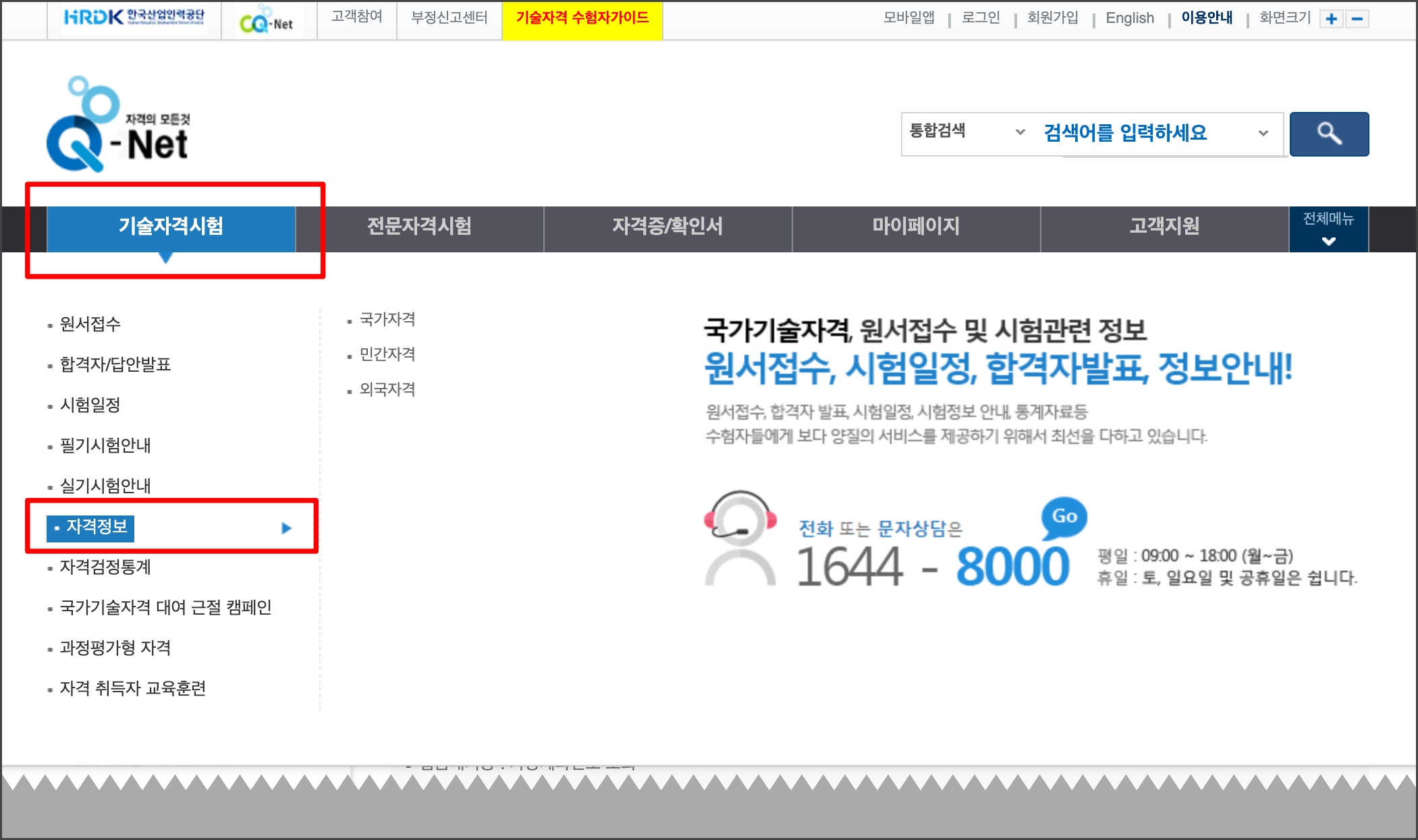Screen dimensions: 1418x840
Task: Select 국가자격 submenu item
Action: click(x=387, y=319)
